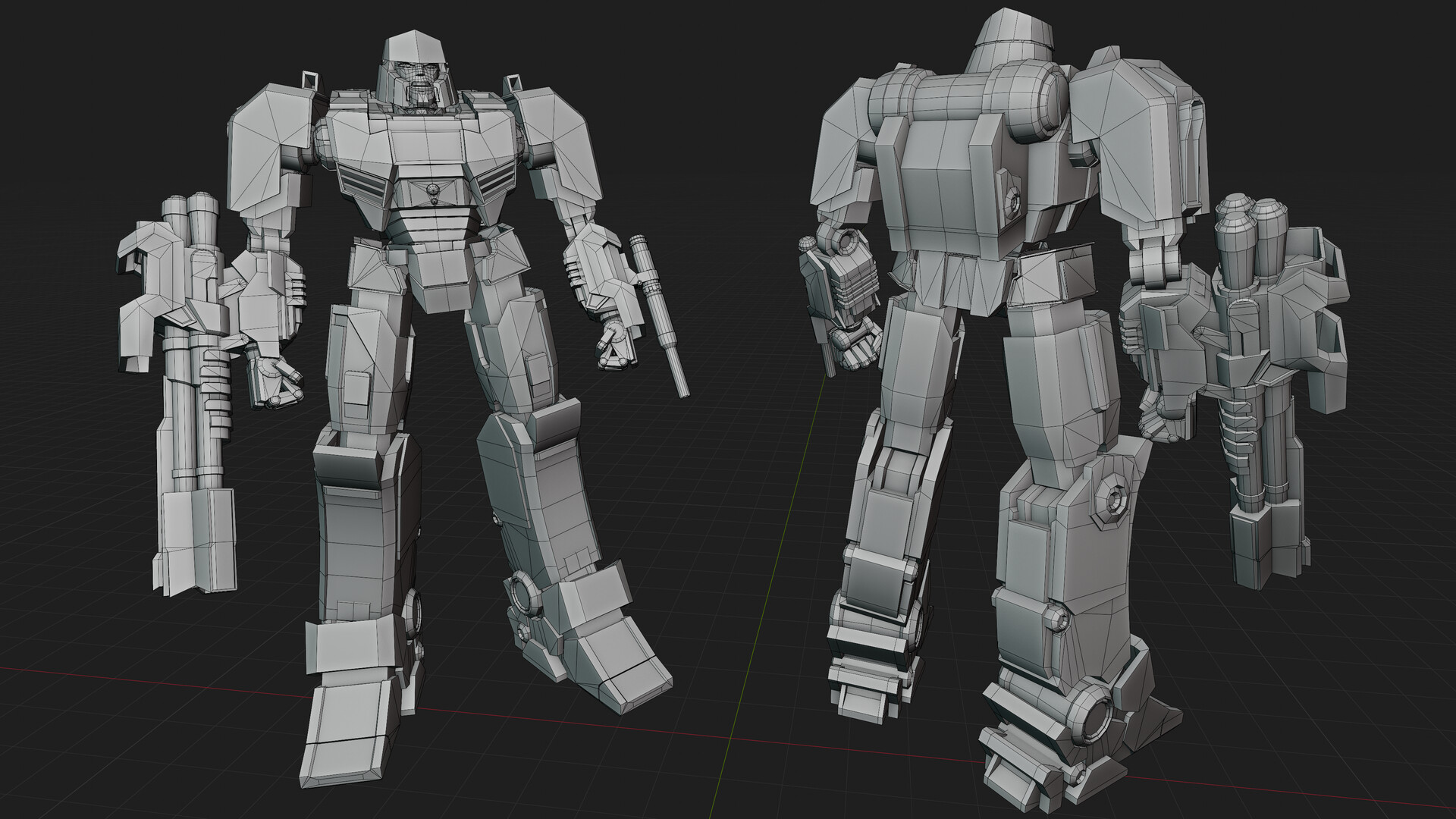Select the striped vent grille on front robot's chest
This screenshot has width=1456, height=819.
pyautogui.click(x=362, y=183)
